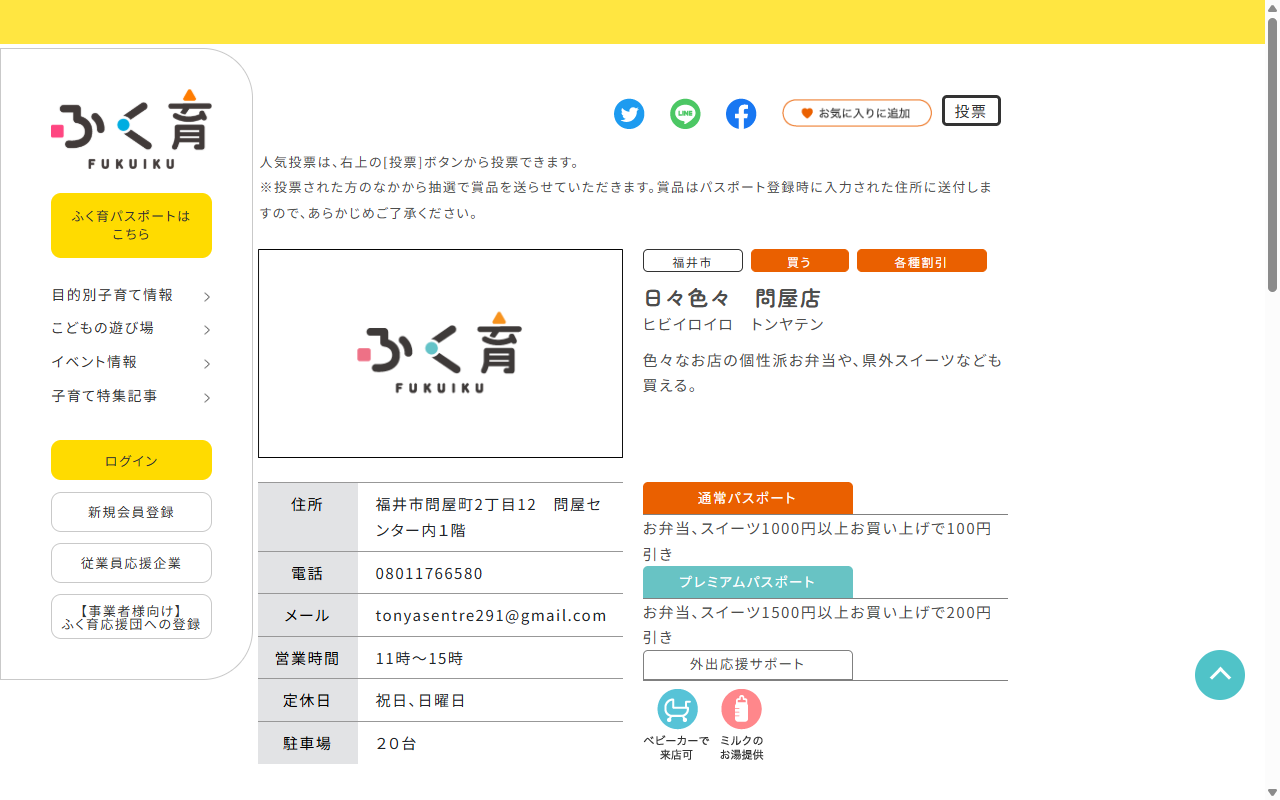Click the shop description 色々なお店の個性派お弁当

click(x=822, y=372)
